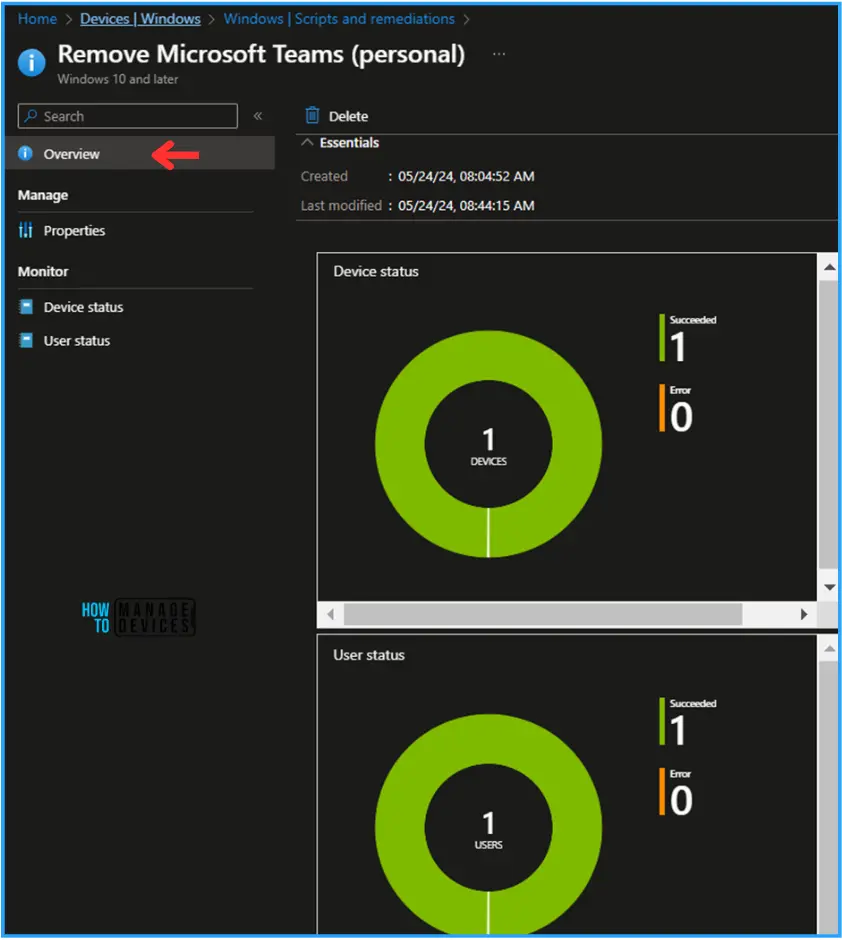The height and width of the screenshot is (940, 842).
Task: Click the green User status donut chart
Action: click(x=488, y=824)
